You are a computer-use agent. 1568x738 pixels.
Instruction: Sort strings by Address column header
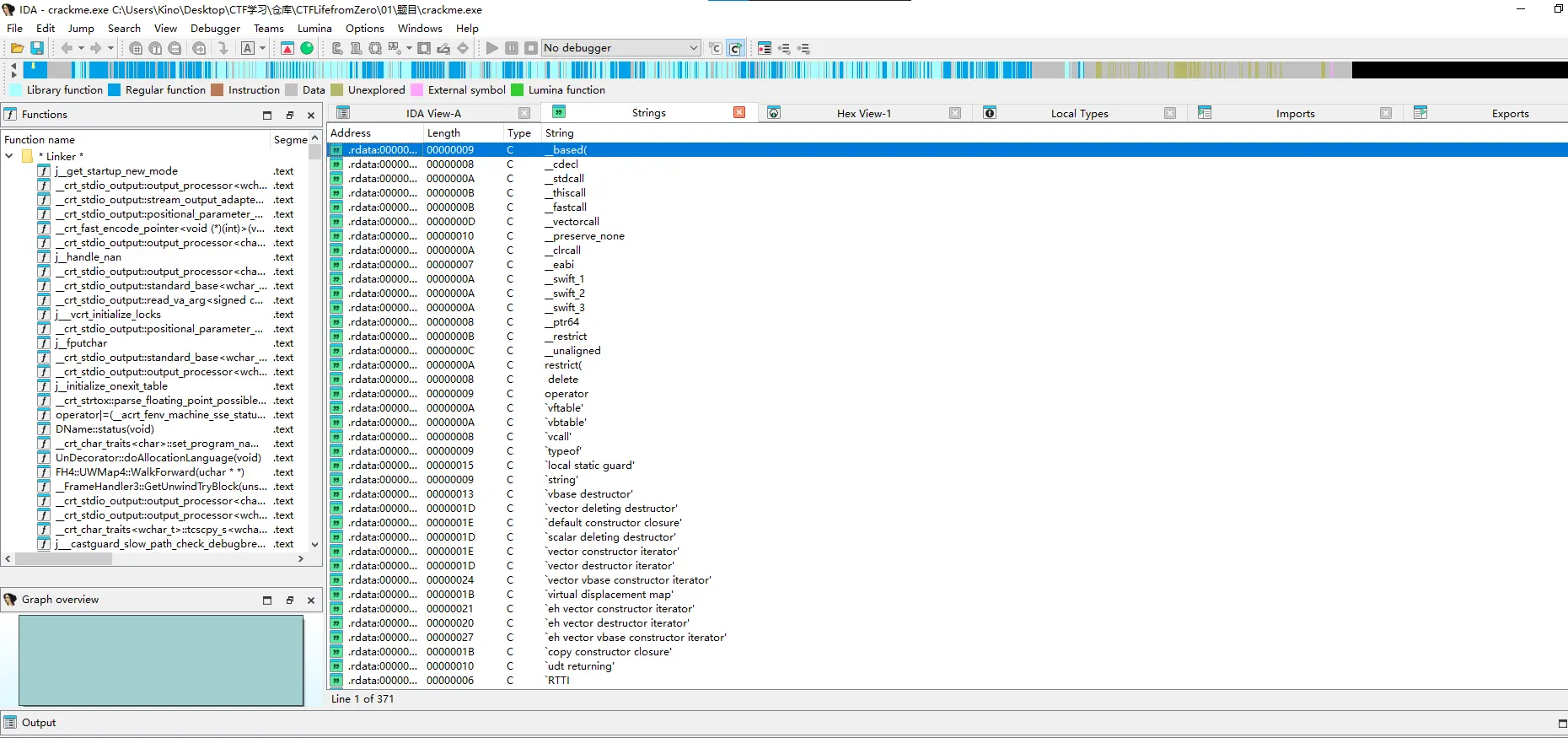point(375,133)
